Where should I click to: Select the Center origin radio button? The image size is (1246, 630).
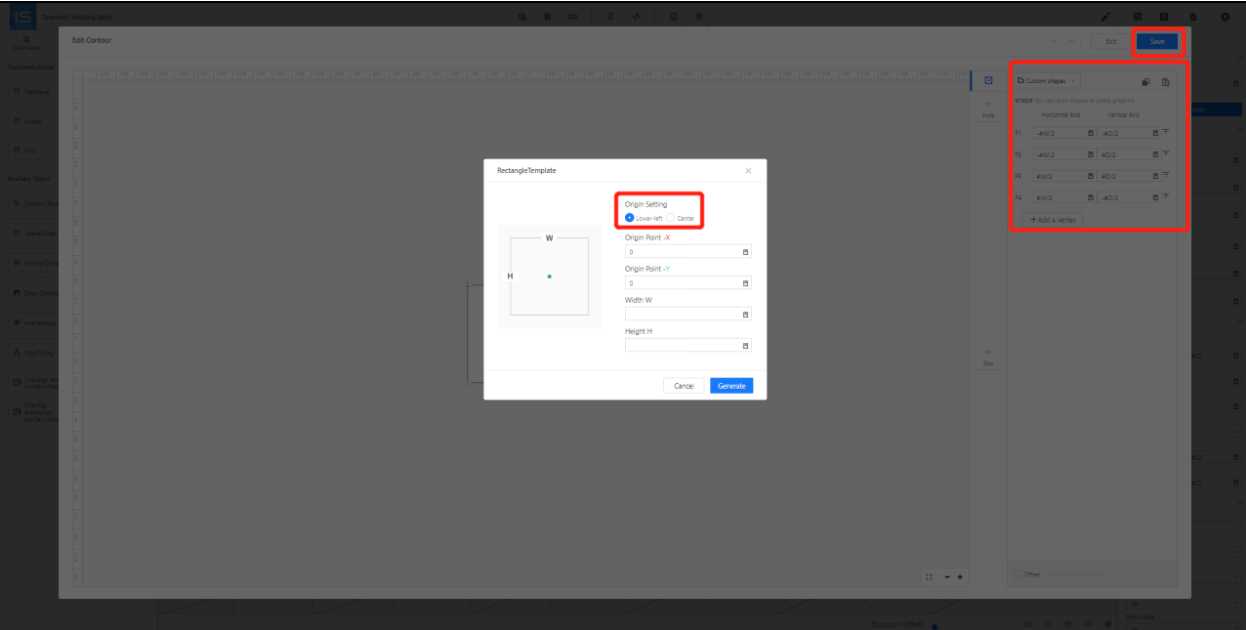click(671, 218)
